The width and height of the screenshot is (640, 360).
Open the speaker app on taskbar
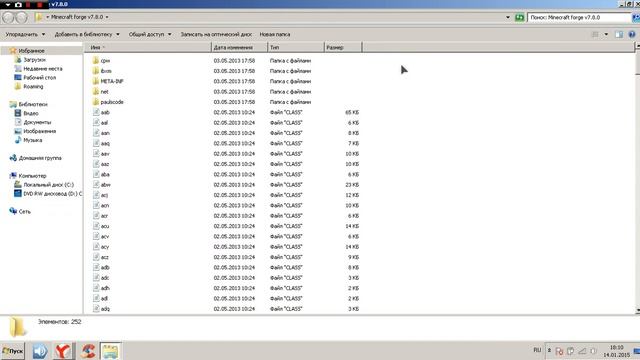[40, 351]
